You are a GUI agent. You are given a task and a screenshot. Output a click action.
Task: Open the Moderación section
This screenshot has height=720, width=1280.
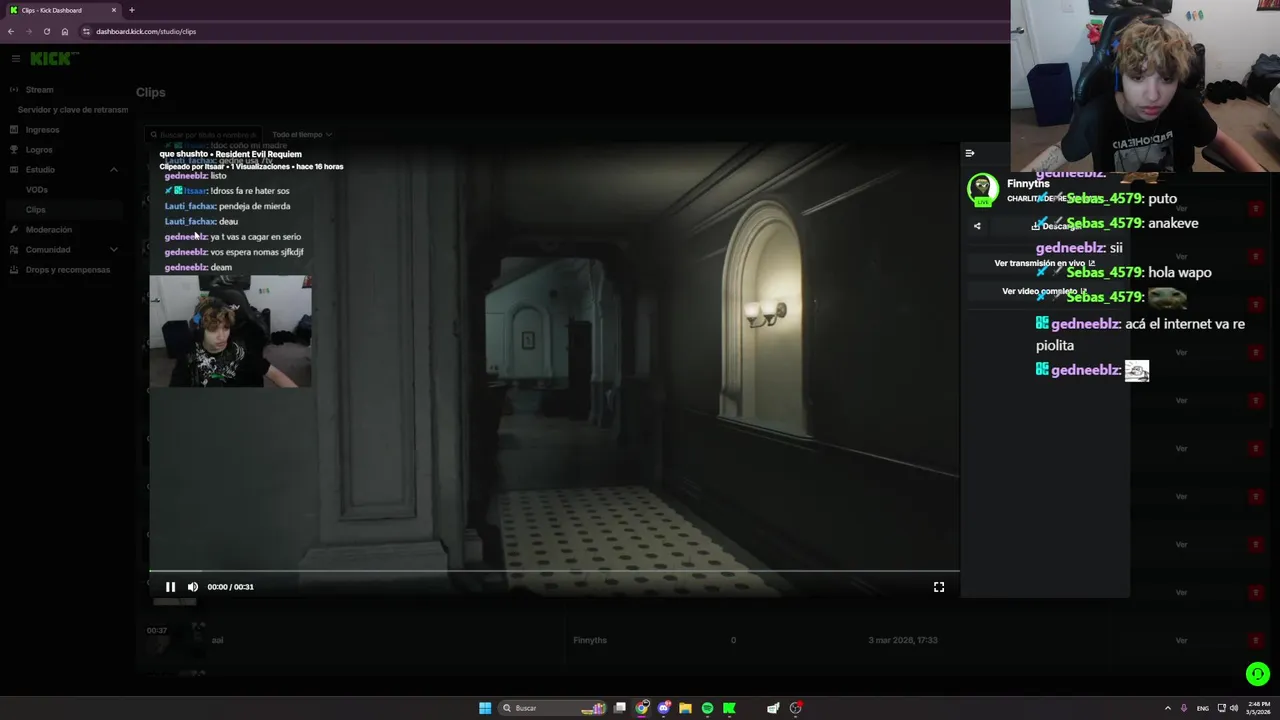pos(49,230)
